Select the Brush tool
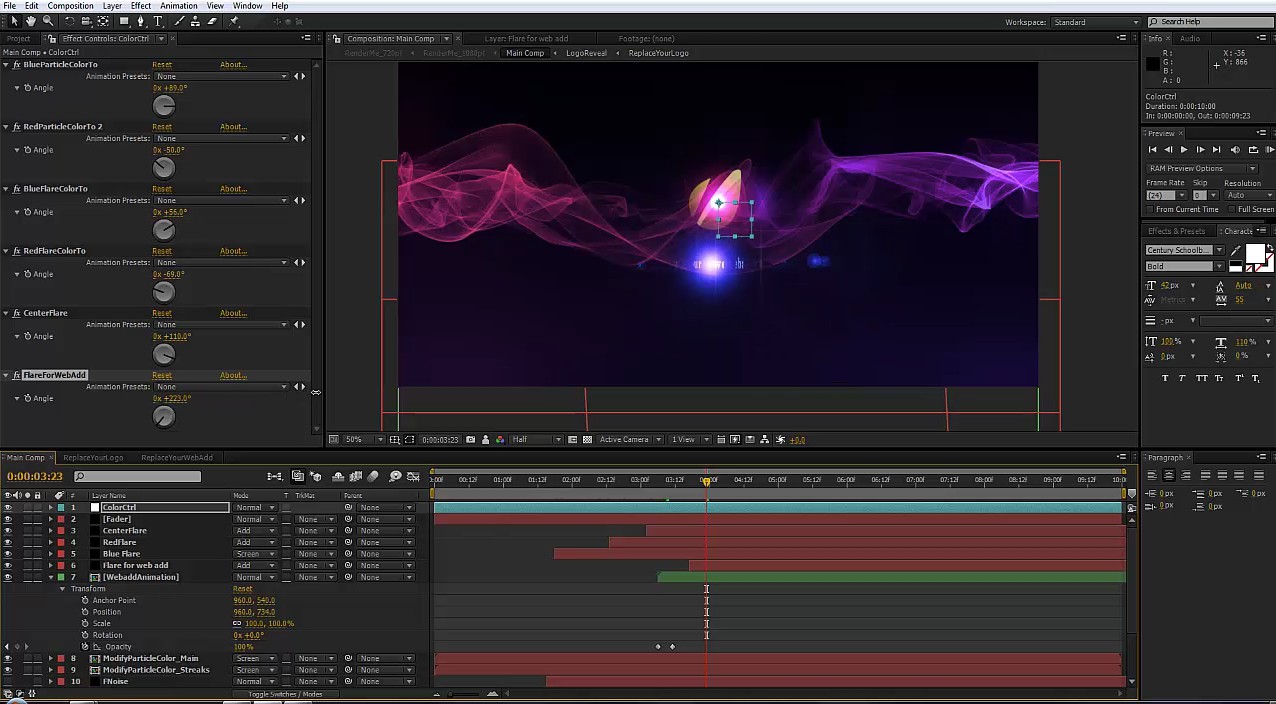This screenshot has width=1276, height=704. [179, 21]
